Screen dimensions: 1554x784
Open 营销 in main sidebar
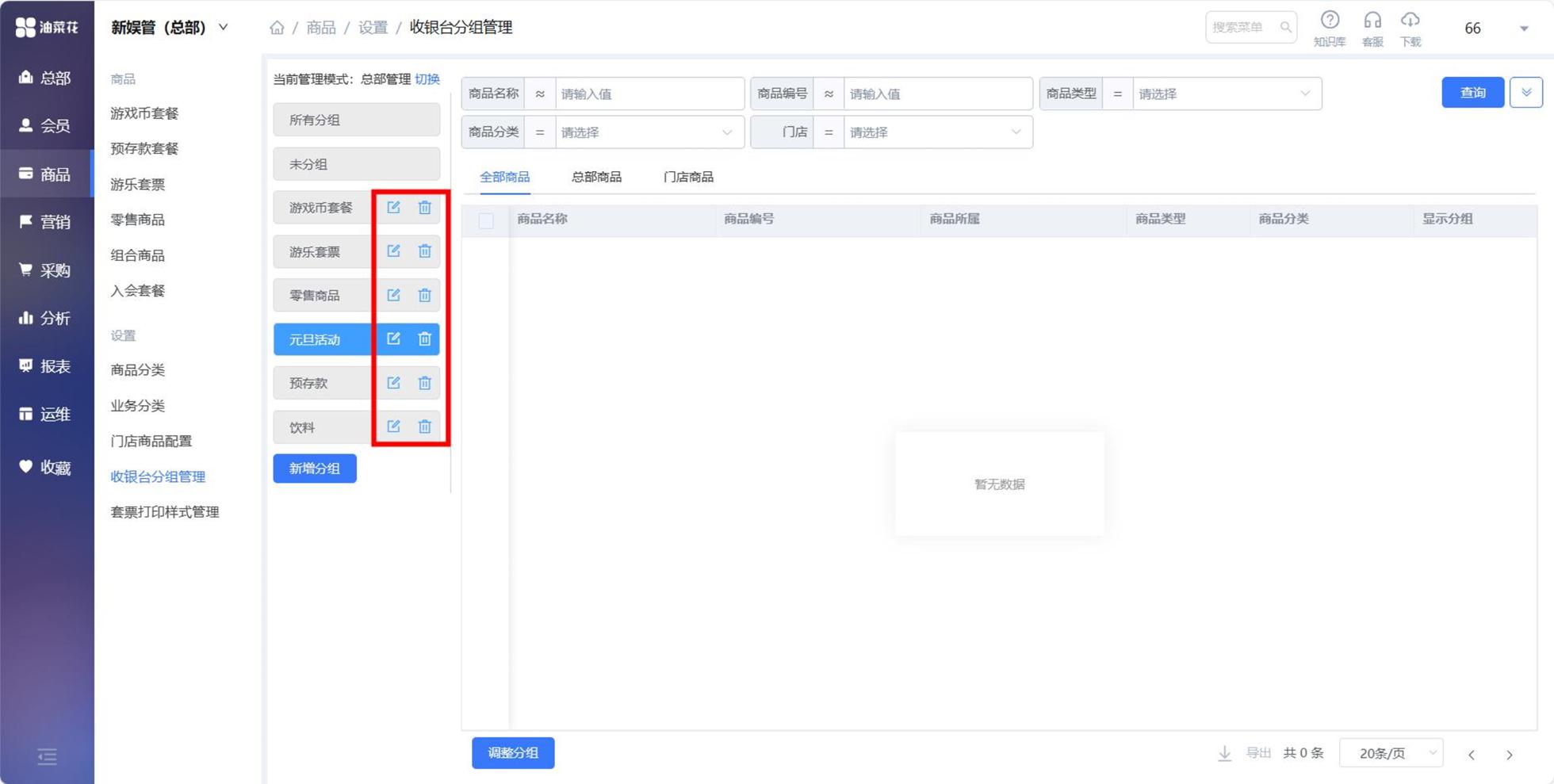pyautogui.click(x=45, y=222)
